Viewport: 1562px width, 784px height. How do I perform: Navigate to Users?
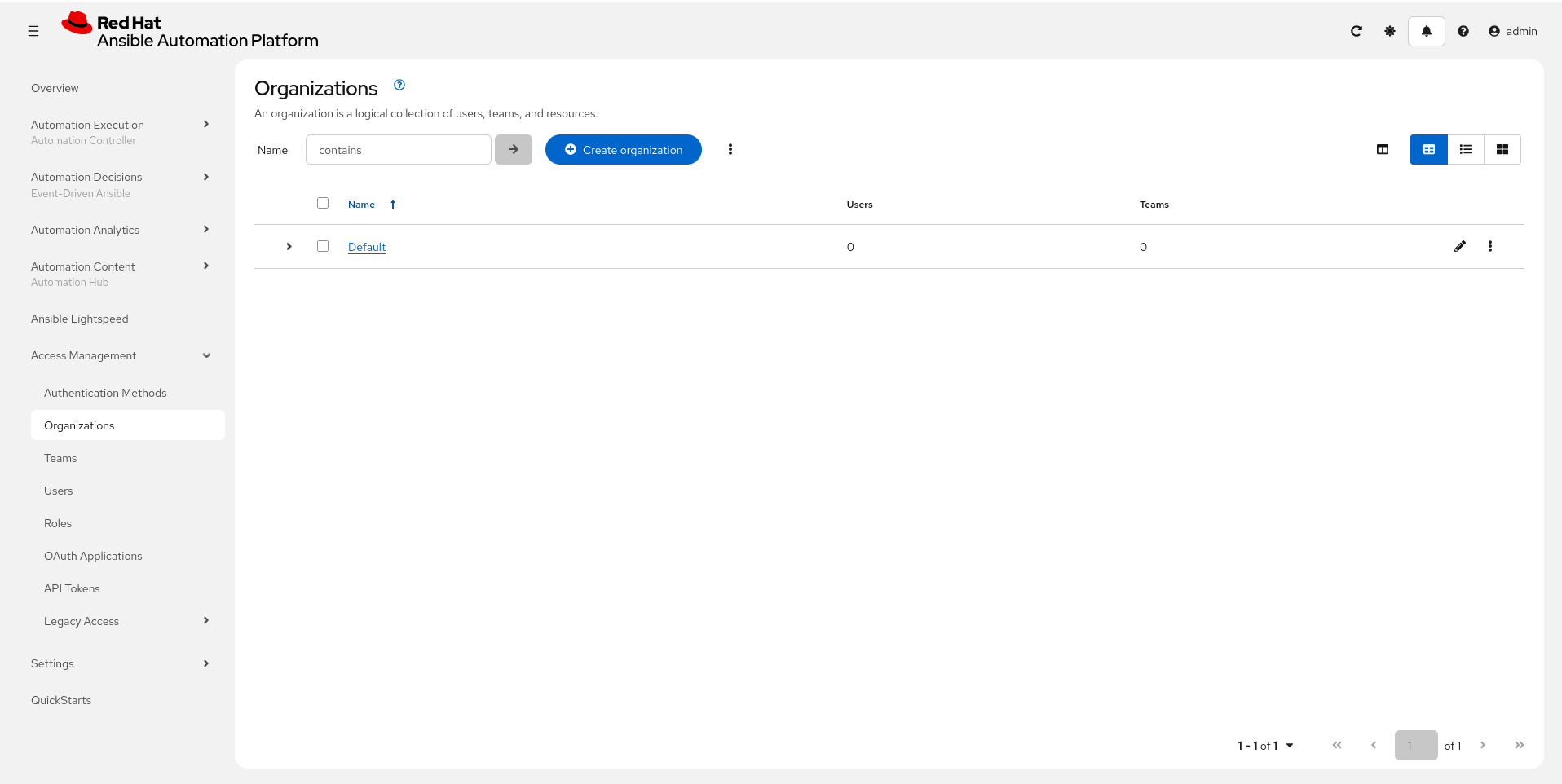point(59,491)
